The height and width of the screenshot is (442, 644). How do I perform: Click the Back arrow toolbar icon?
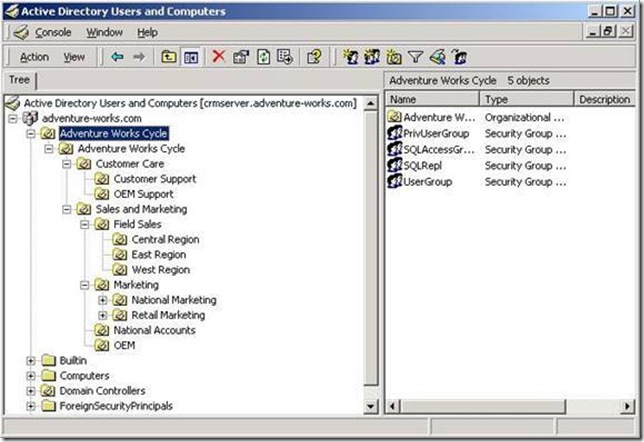117,57
